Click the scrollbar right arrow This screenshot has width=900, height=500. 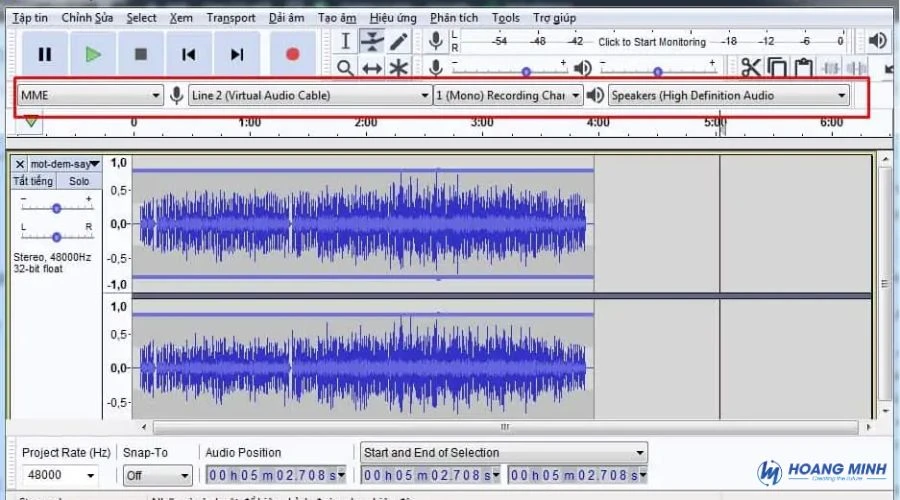click(868, 427)
